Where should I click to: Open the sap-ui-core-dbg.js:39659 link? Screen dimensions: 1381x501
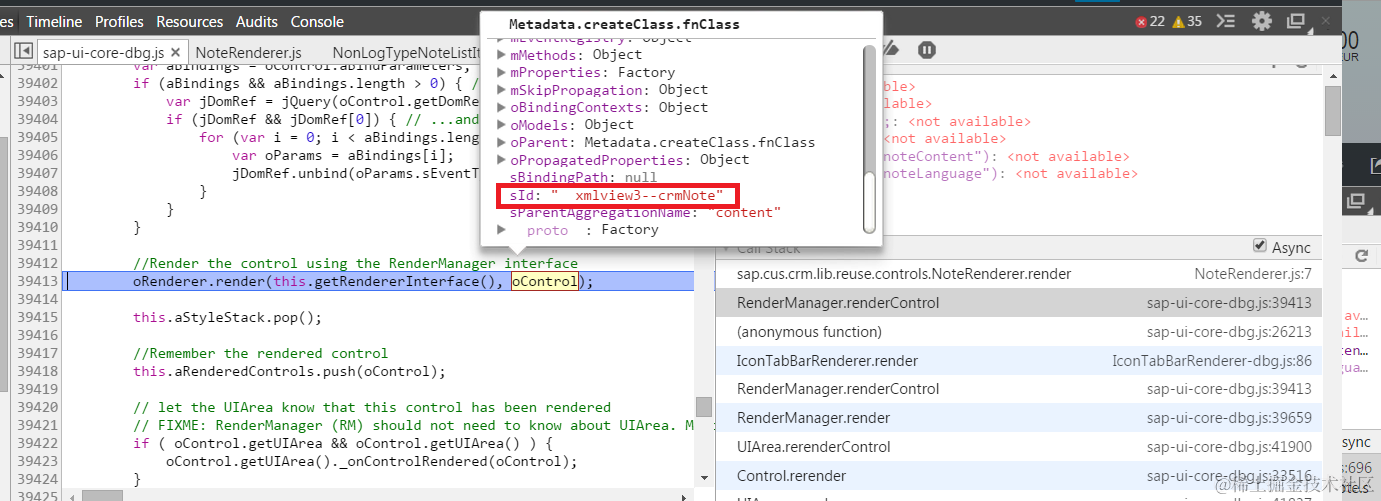click(x=1229, y=418)
